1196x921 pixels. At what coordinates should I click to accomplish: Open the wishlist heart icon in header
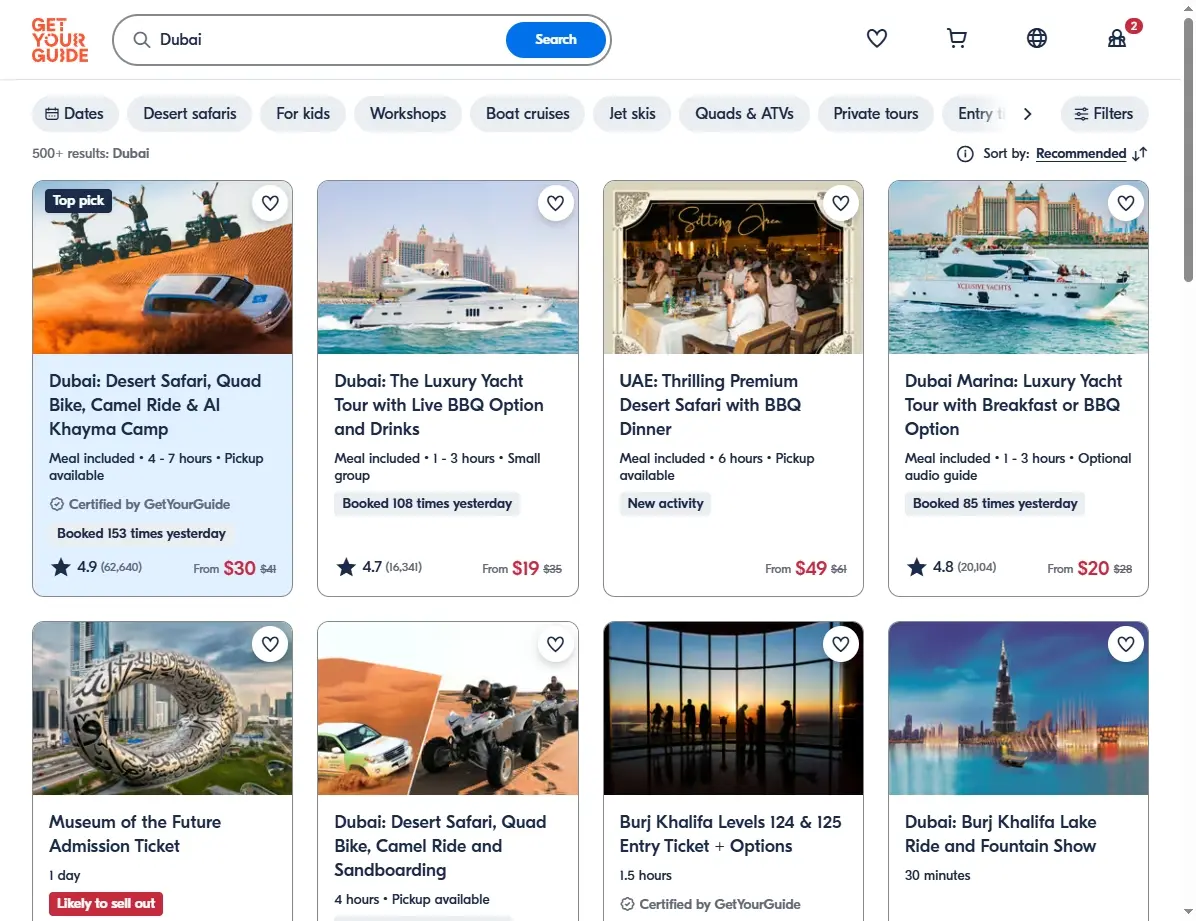(876, 38)
